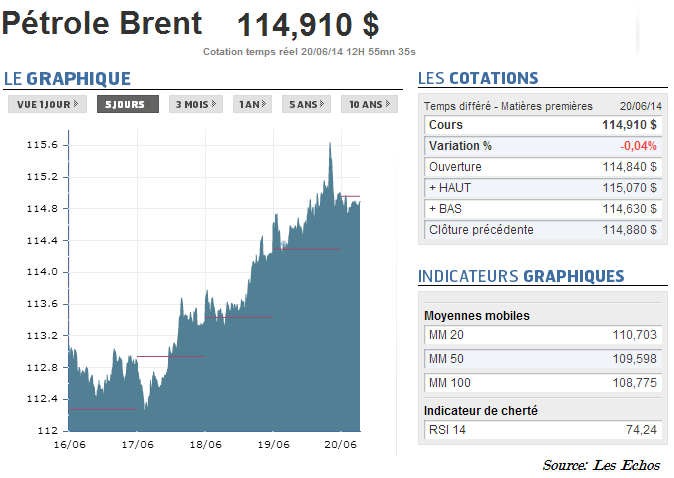674x478 pixels.
Task: Click the chart peak on 19/06 afternoon
Action: click(330, 145)
